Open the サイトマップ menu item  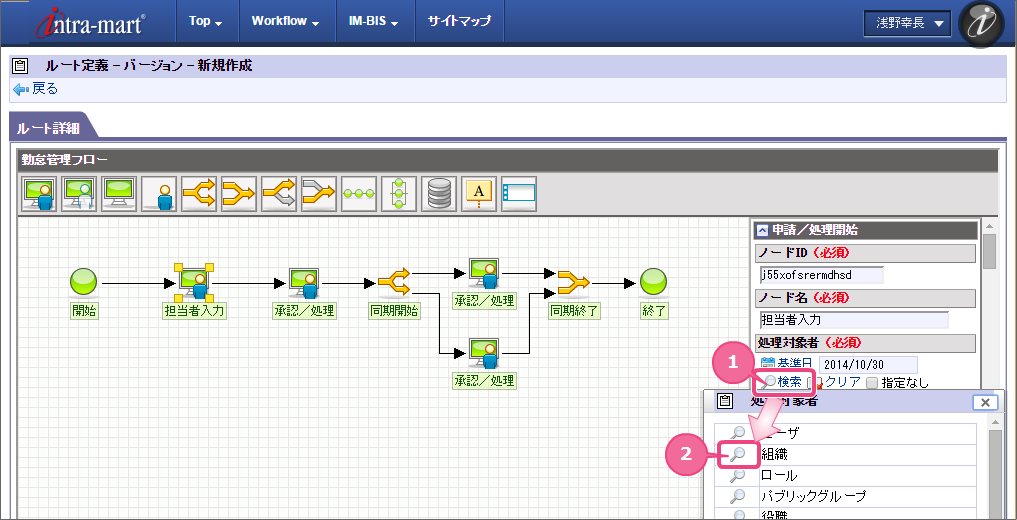click(x=459, y=21)
